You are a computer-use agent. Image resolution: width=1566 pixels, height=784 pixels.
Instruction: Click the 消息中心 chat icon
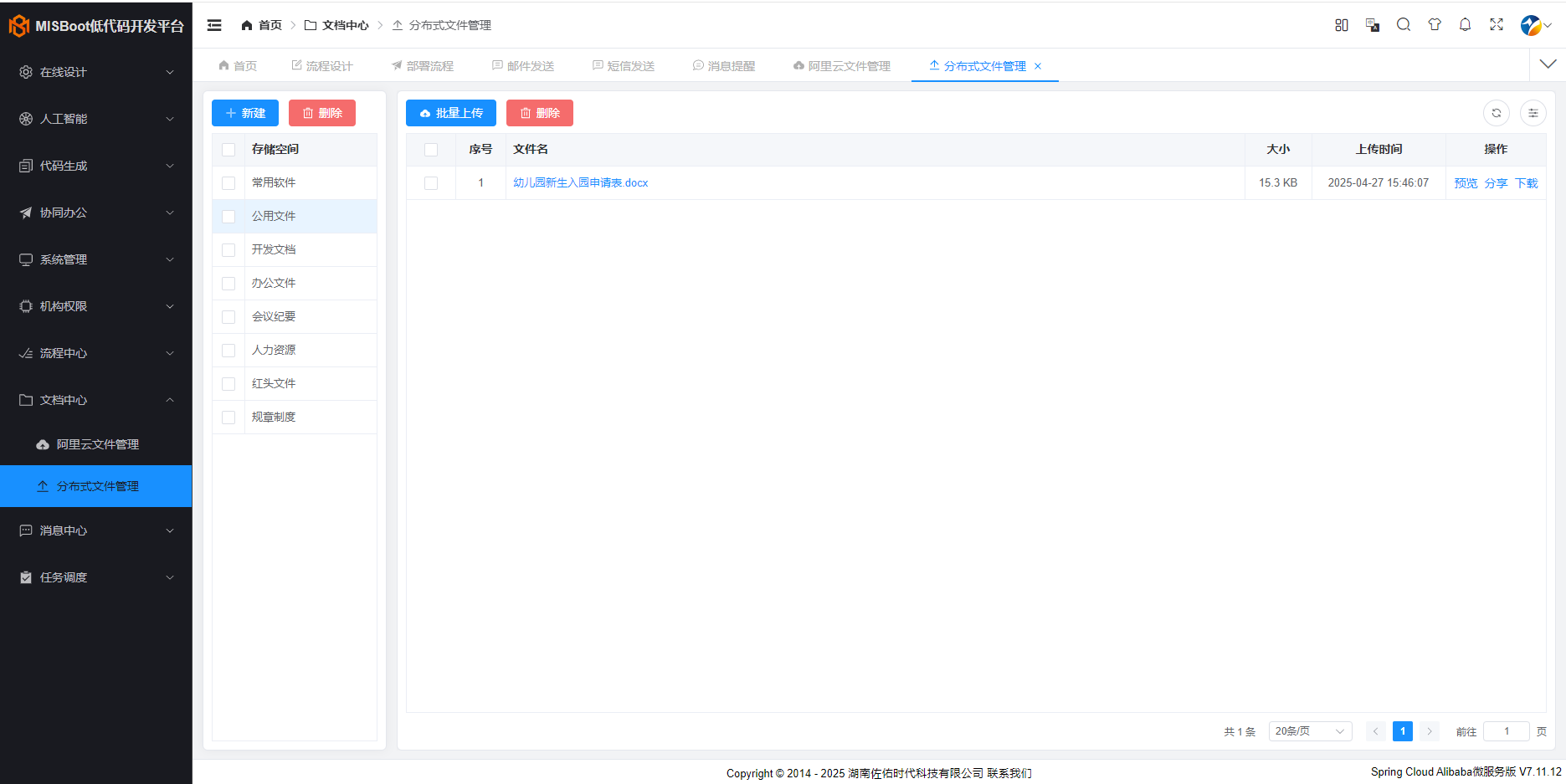pos(26,530)
